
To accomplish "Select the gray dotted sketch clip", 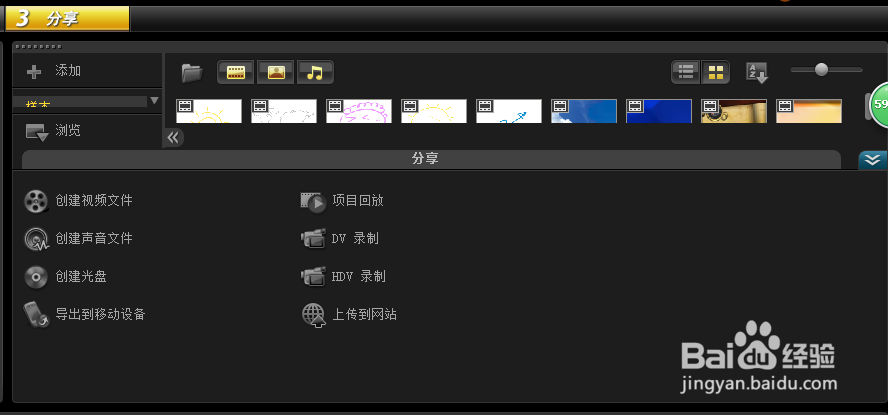I will click(x=284, y=111).
